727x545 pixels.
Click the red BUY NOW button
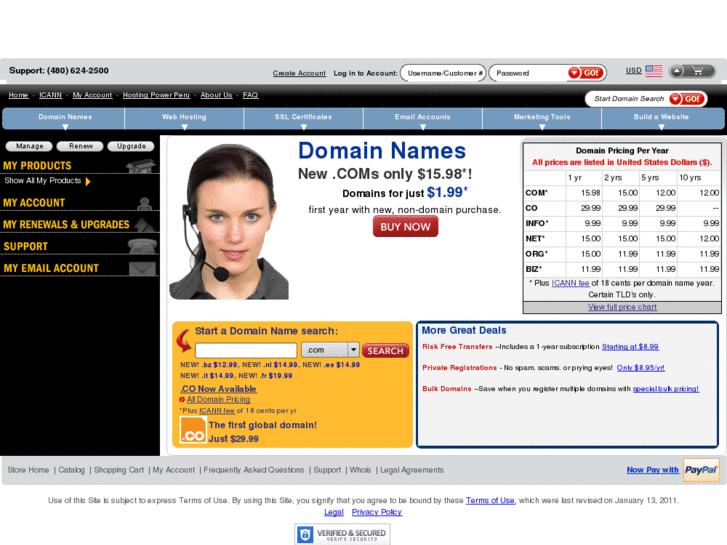coord(405,227)
